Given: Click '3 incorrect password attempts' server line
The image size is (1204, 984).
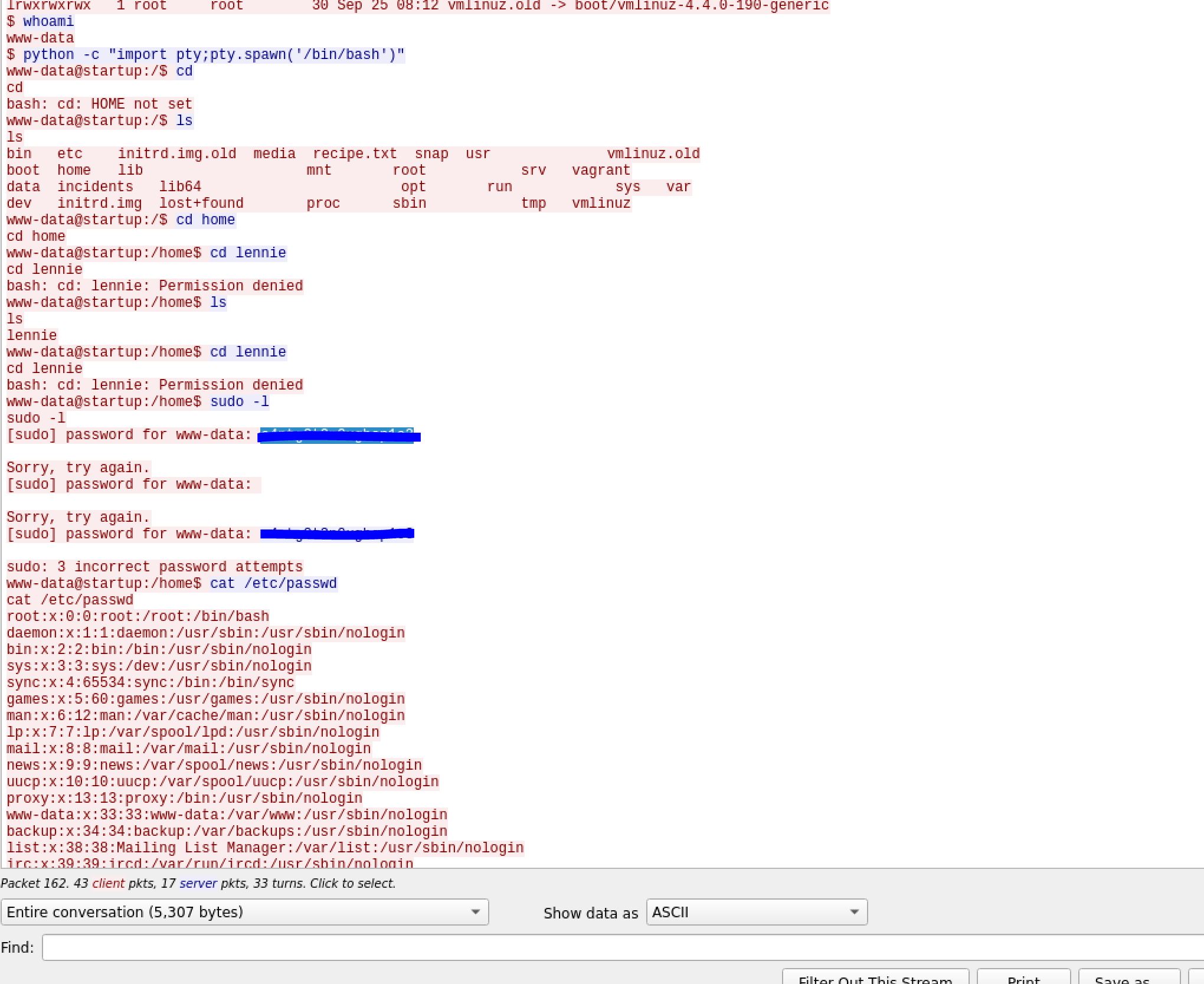Looking at the screenshot, I should 155,567.
